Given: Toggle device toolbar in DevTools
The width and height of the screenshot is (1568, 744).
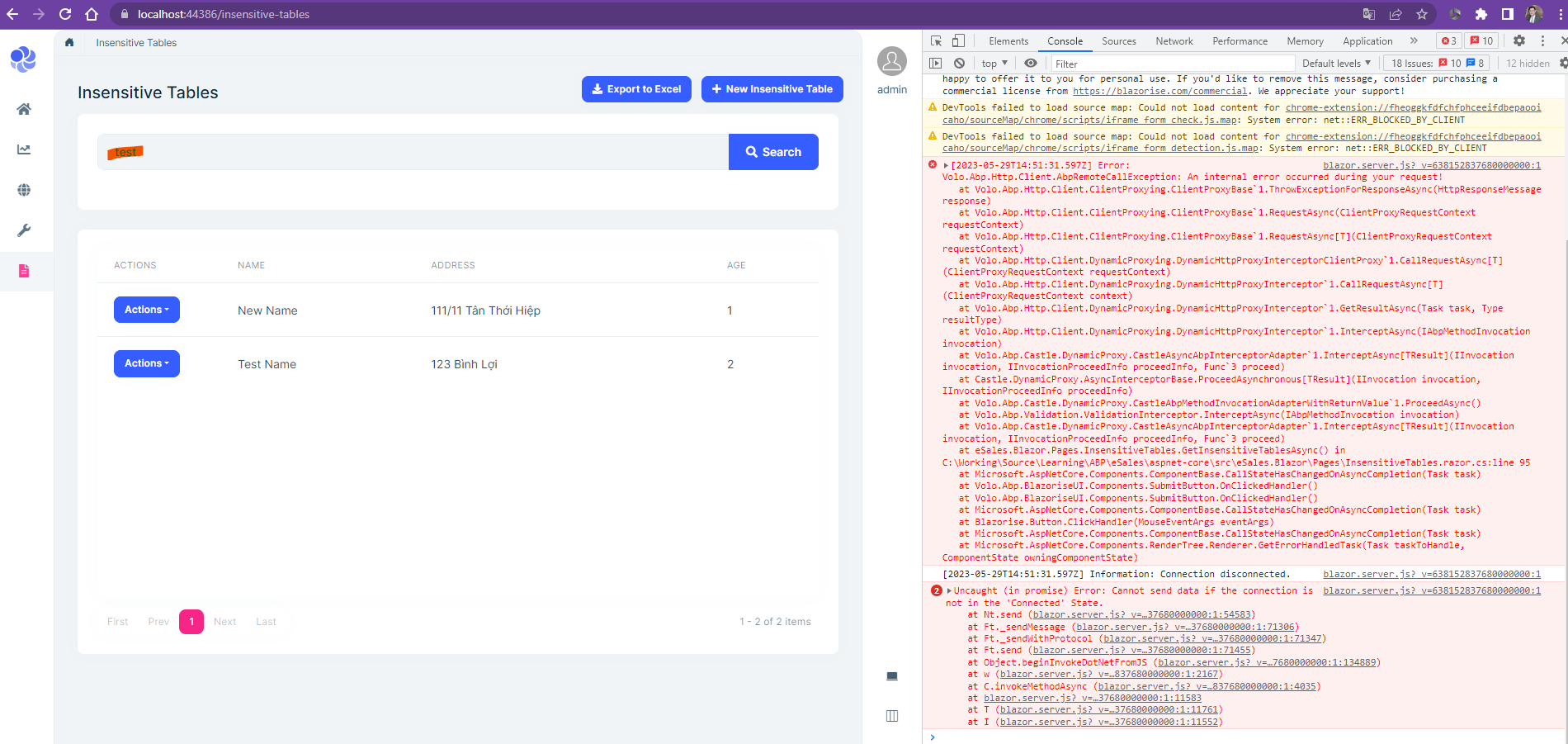Looking at the screenshot, I should (x=958, y=40).
